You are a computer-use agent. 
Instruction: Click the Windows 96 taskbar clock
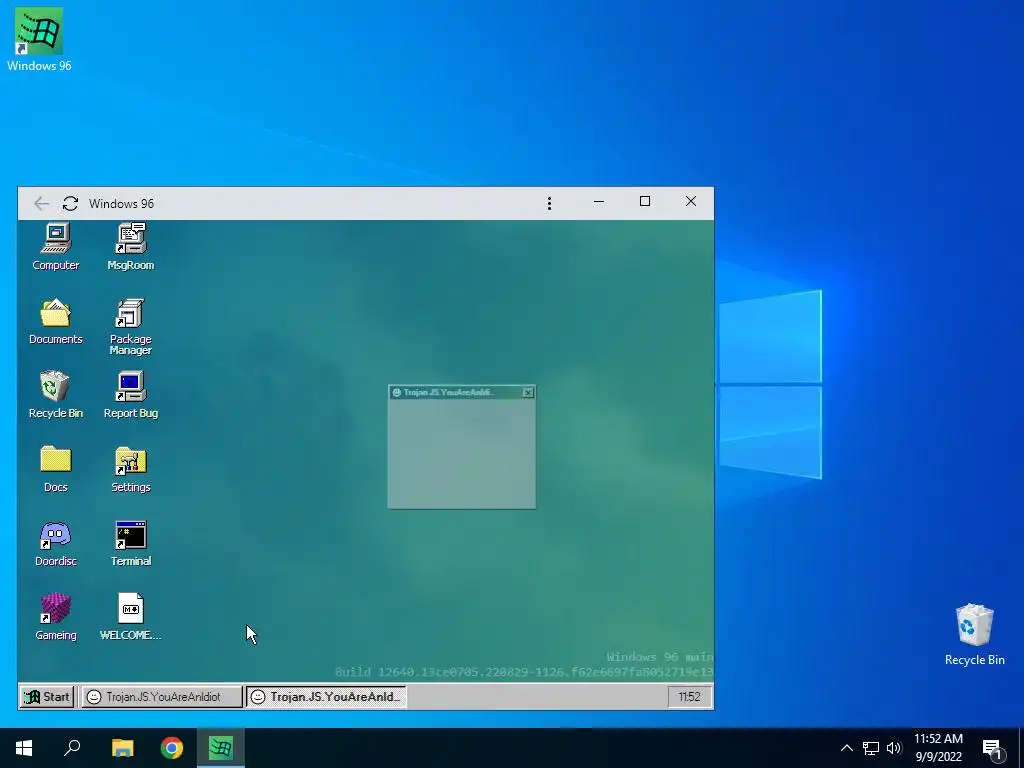coord(689,697)
